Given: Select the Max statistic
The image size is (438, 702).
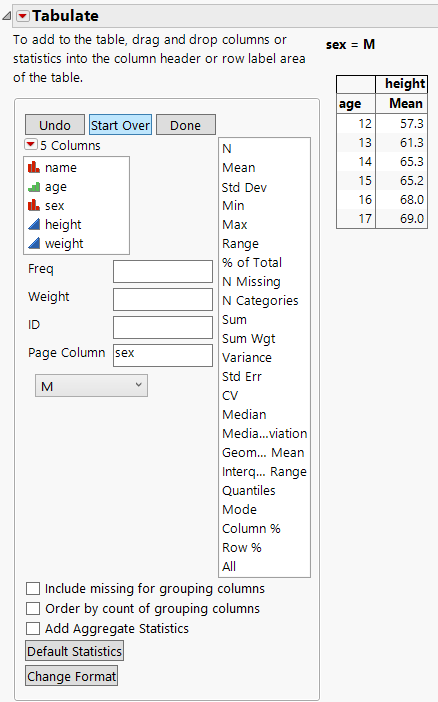Looking at the screenshot, I should point(234,224).
